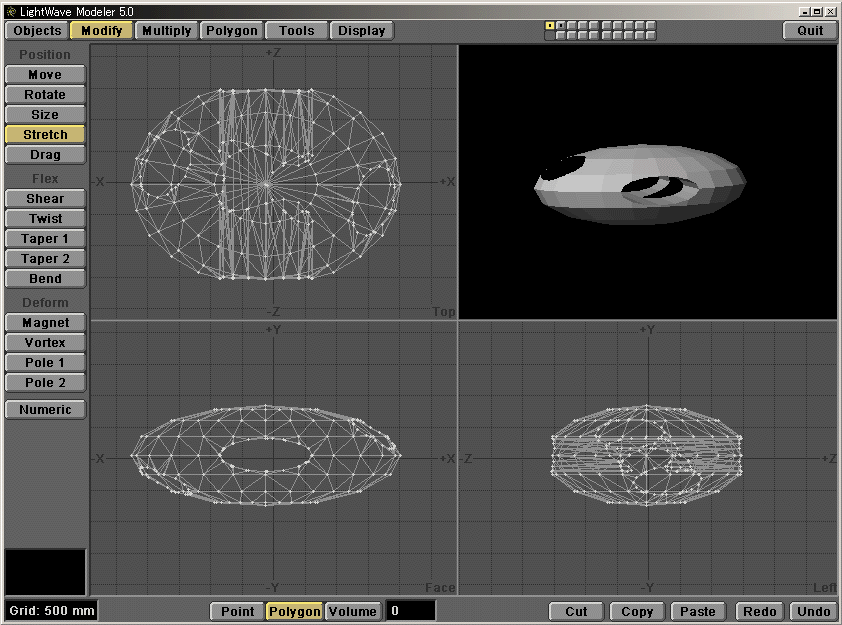Switch to Point selection mode
The width and height of the screenshot is (842, 625).
[x=237, y=611]
